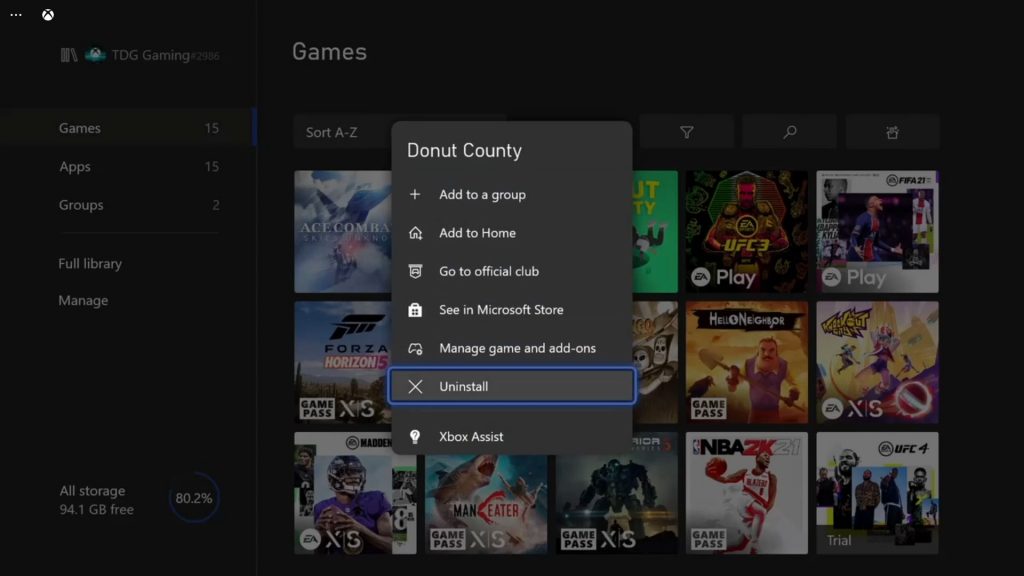Viewport: 1024px width, 576px height.
Task: Select the UFC 3 EA Play tile
Action: coord(746,232)
